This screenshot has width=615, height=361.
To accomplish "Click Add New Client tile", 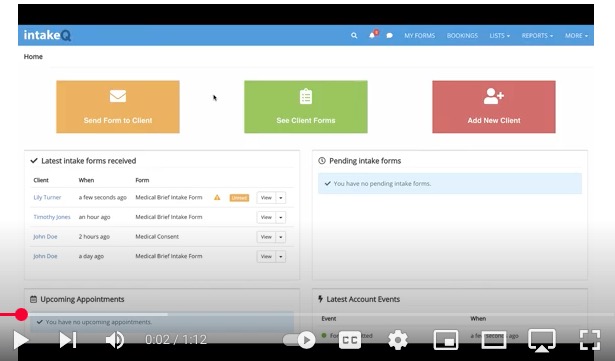I will coord(494,107).
